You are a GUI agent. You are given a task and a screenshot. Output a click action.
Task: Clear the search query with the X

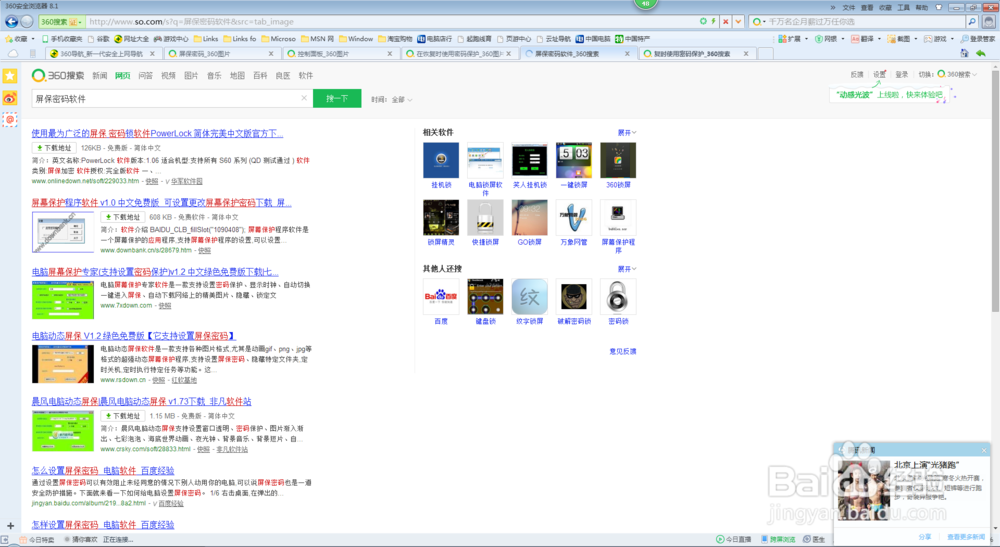tap(304, 98)
